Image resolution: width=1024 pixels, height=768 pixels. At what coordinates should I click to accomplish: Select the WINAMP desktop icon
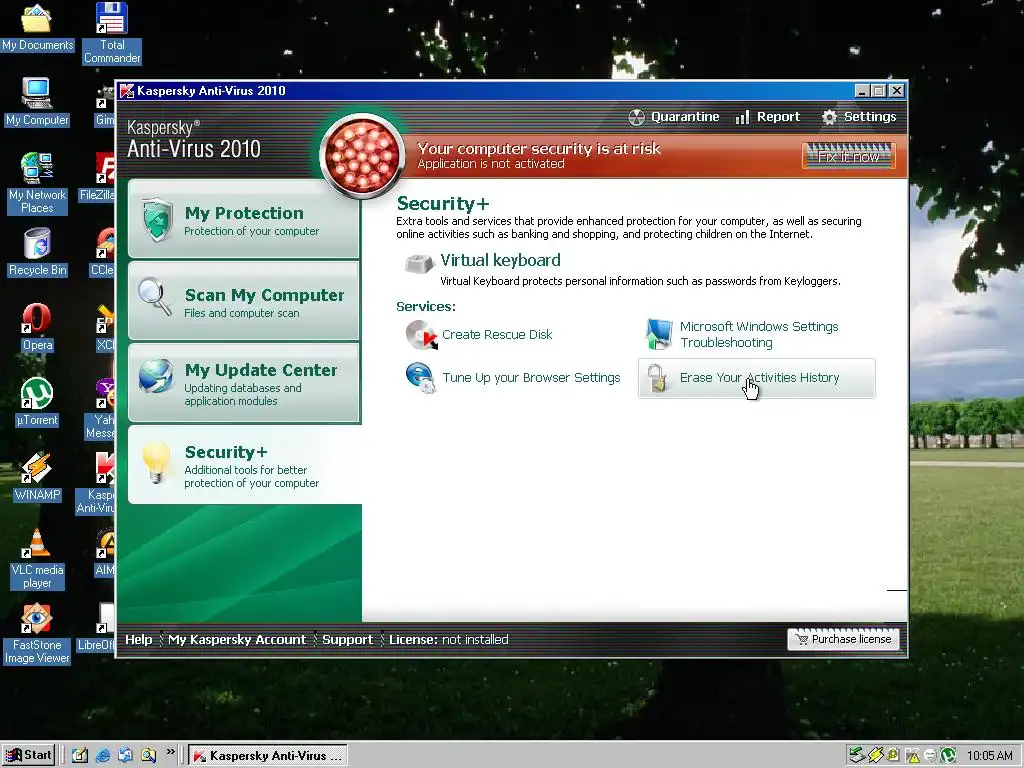37,477
